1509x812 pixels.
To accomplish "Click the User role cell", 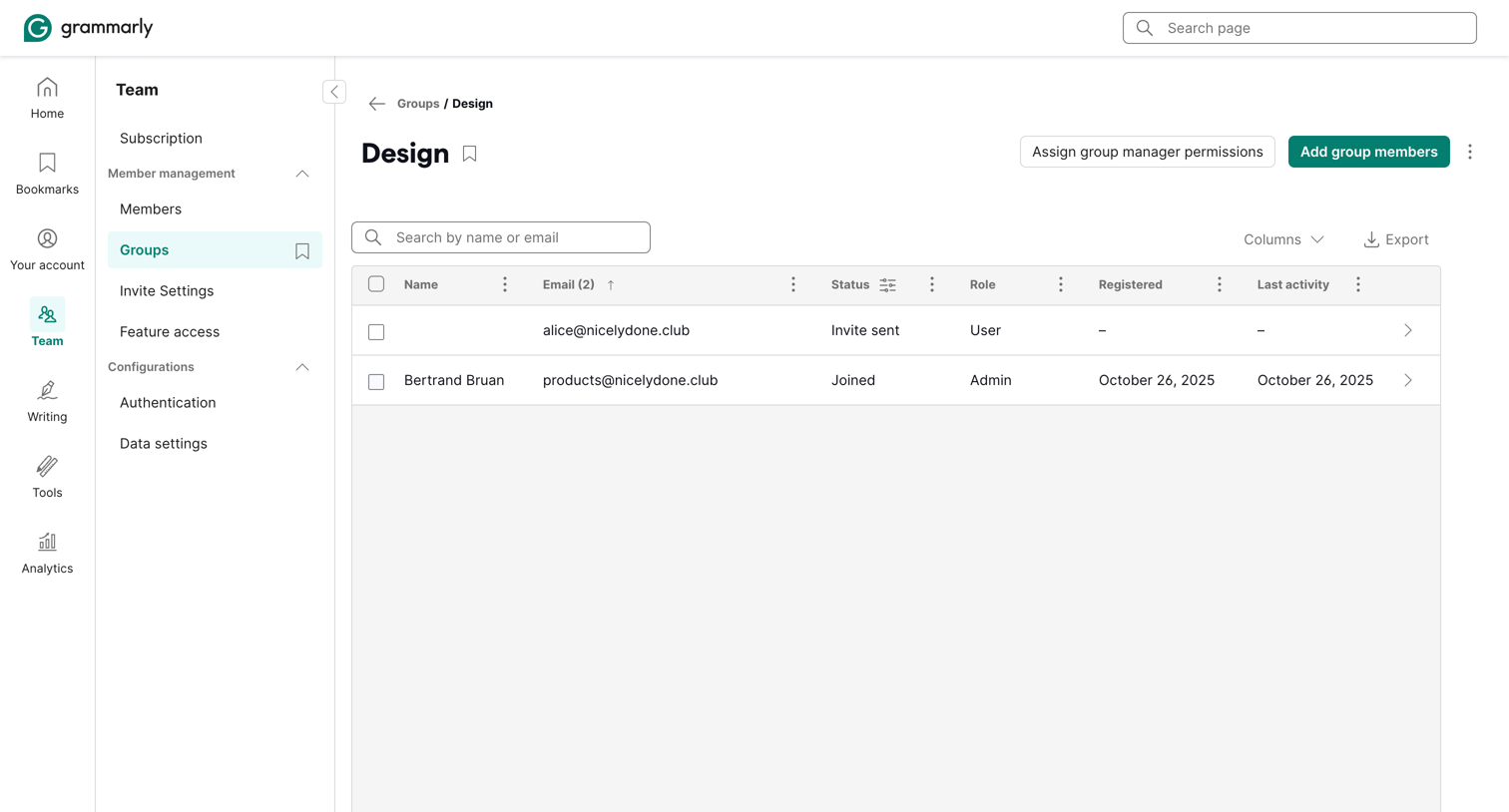I will (x=985, y=330).
